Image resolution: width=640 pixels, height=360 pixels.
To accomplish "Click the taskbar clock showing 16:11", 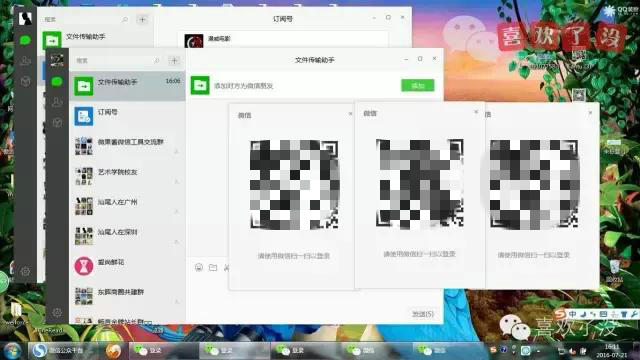I will [611, 351].
